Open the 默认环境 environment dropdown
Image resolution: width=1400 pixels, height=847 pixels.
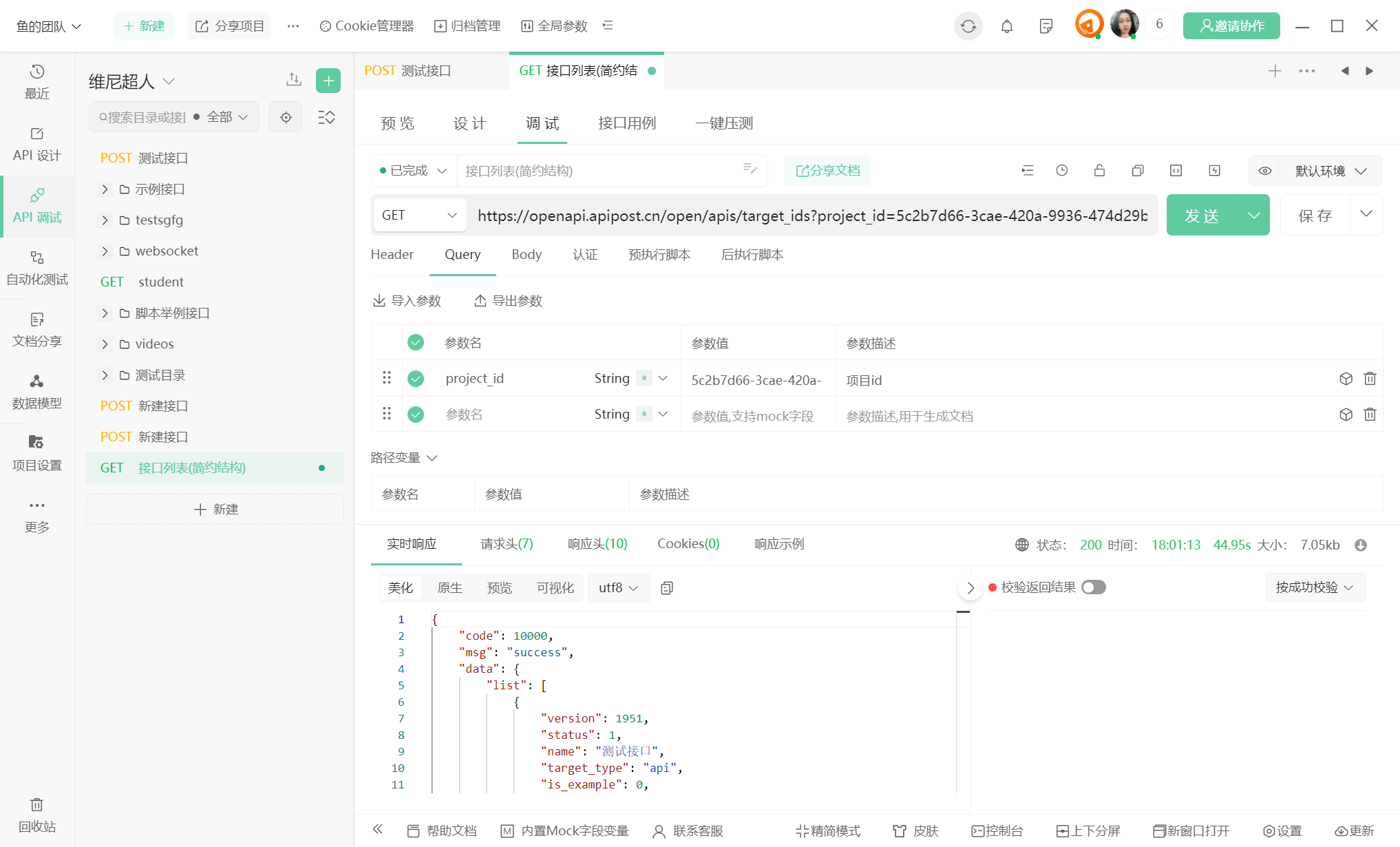1330,171
